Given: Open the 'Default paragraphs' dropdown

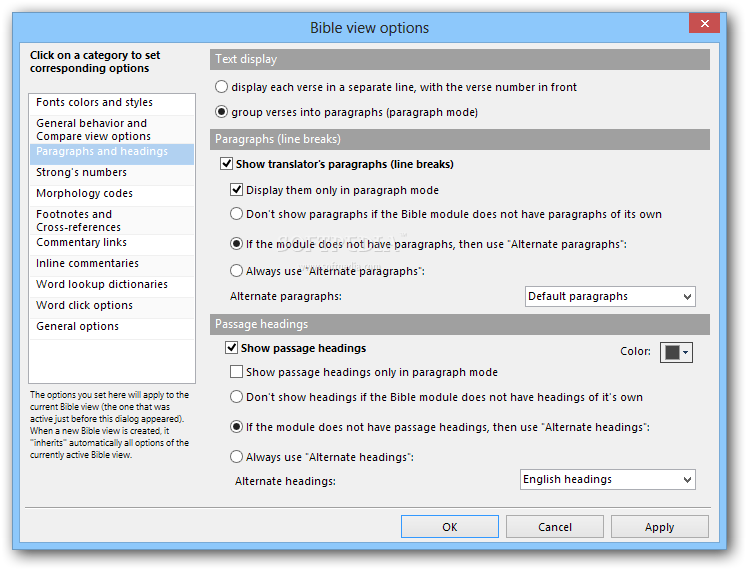Looking at the screenshot, I should (610, 296).
